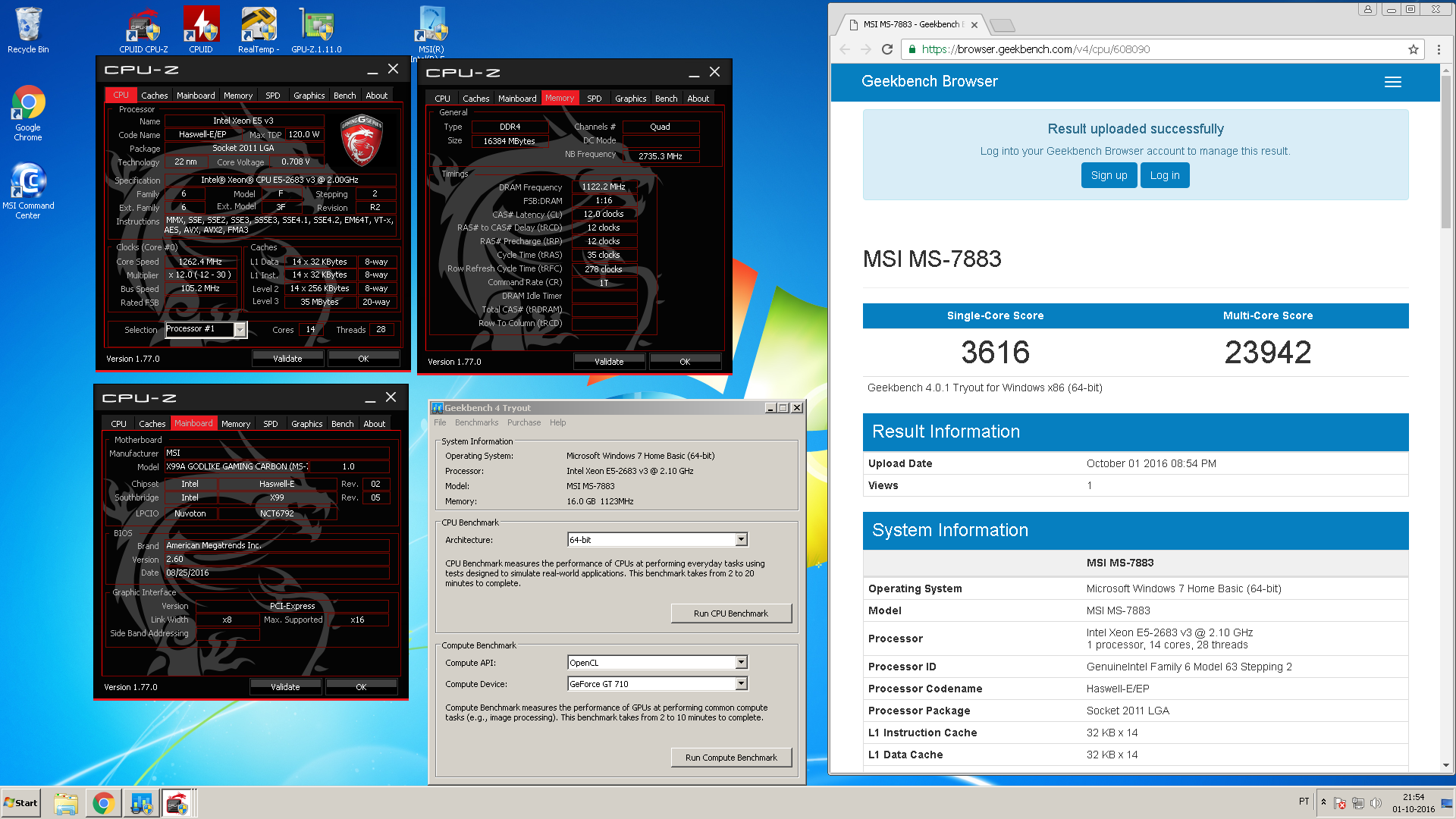
Task: Click Run CPU Benchmark button
Action: click(x=731, y=613)
